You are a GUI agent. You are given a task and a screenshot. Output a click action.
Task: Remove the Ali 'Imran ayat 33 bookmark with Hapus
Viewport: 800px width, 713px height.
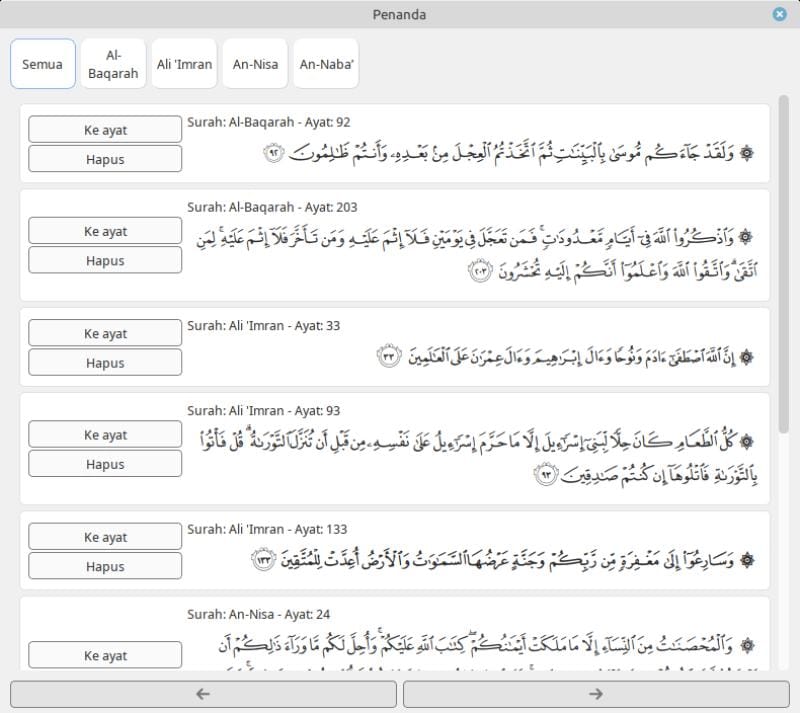tap(105, 362)
